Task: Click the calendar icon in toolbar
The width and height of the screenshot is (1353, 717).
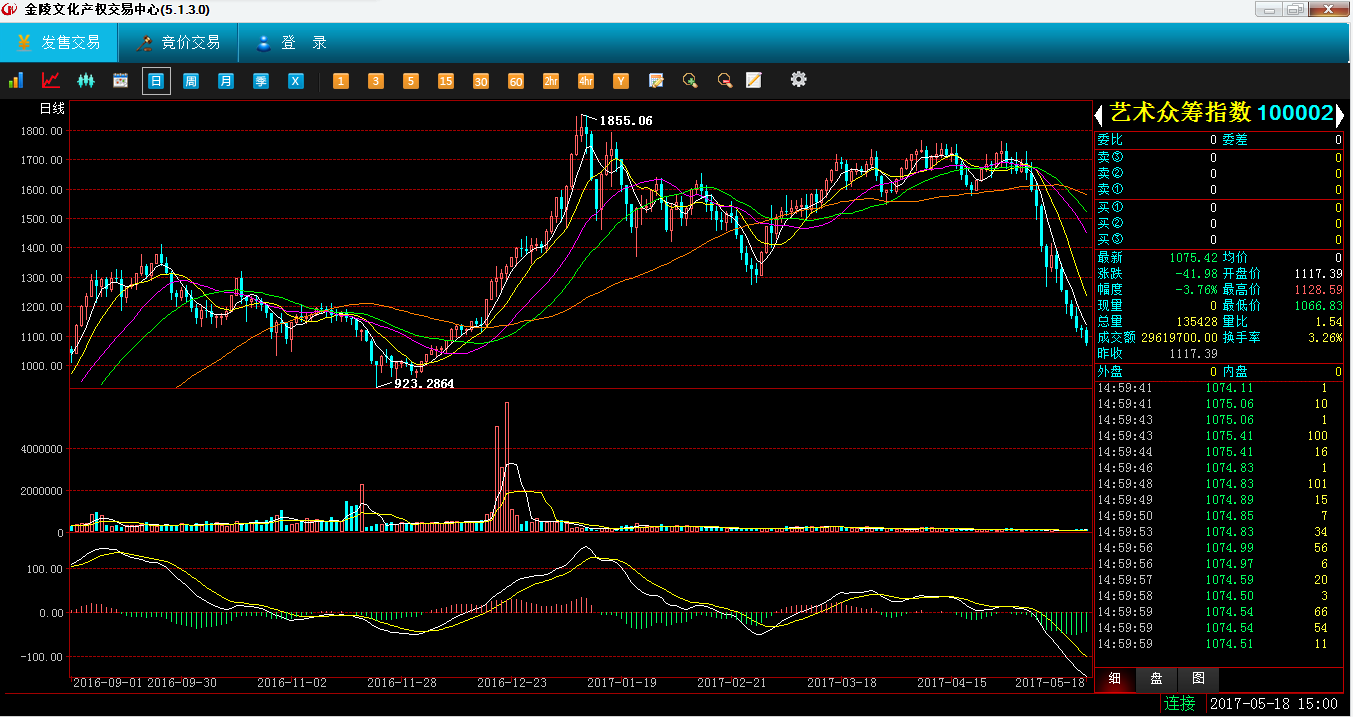Action: (x=120, y=80)
